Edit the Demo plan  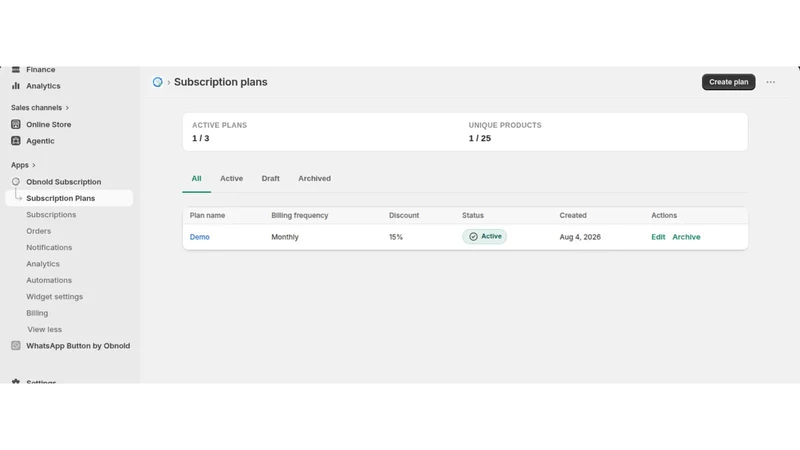[x=658, y=237]
